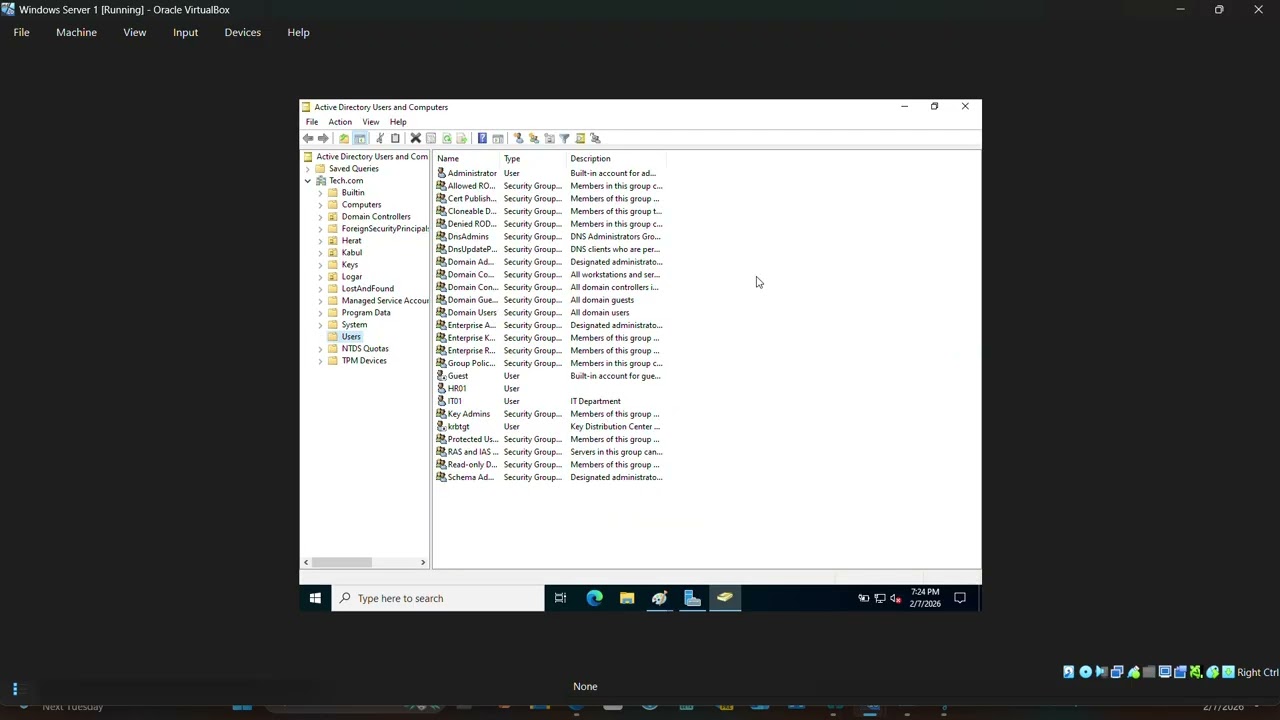Image resolution: width=1280 pixels, height=720 pixels.
Task: Click the Windows Start button
Action: (x=315, y=598)
